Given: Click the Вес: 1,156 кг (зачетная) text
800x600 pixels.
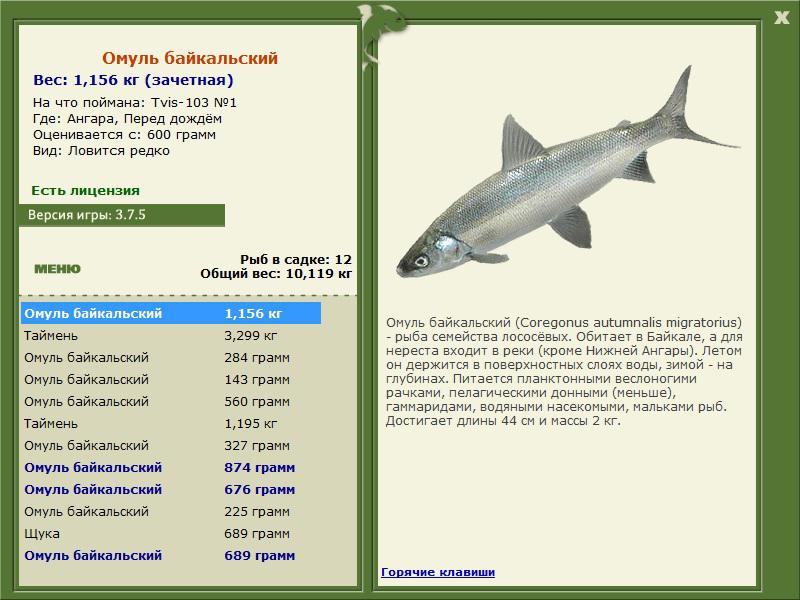Looking at the screenshot, I should click(x=133, y=80).
